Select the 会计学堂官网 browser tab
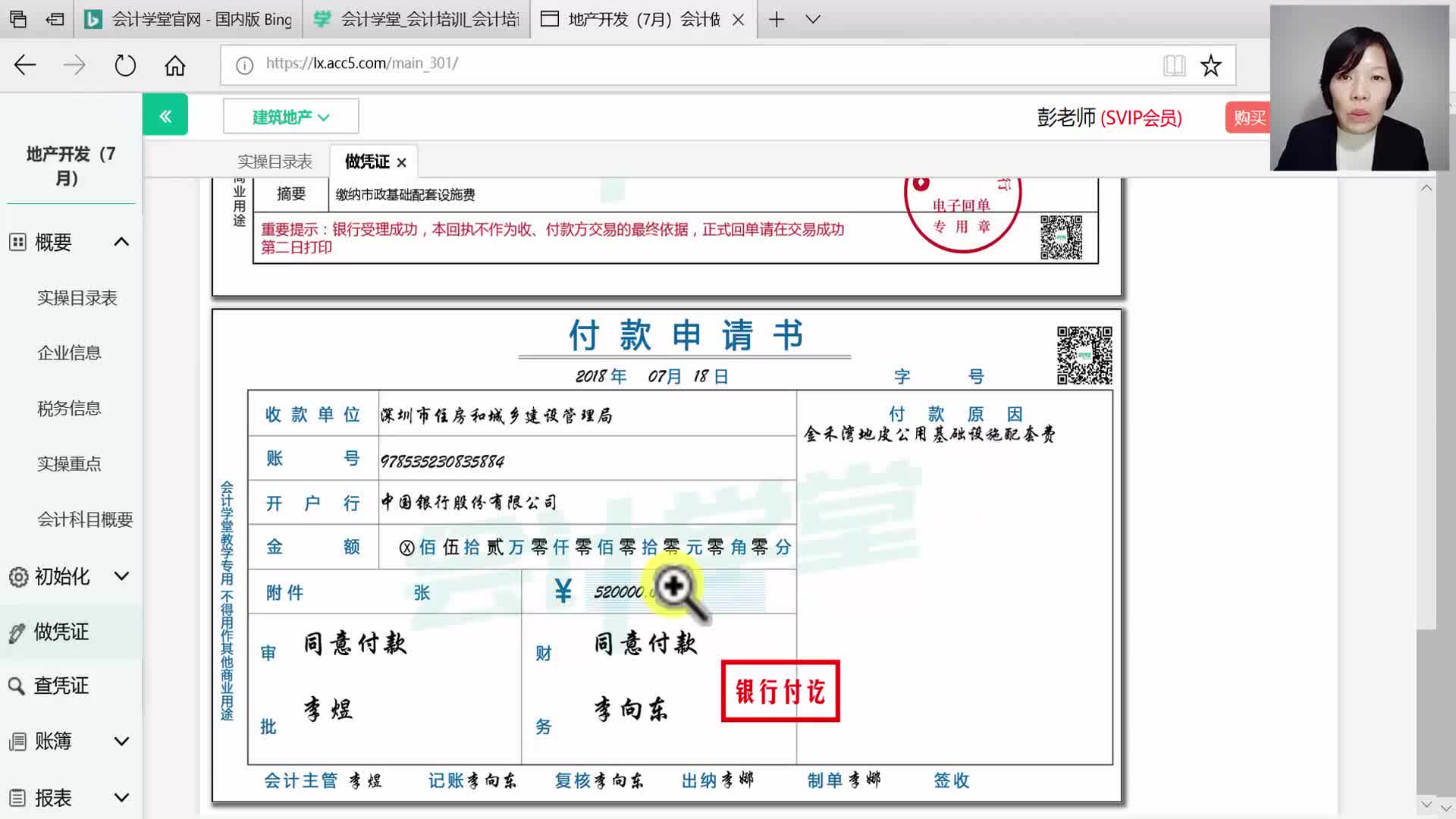1456x819 pixels. tap(188, 20)
